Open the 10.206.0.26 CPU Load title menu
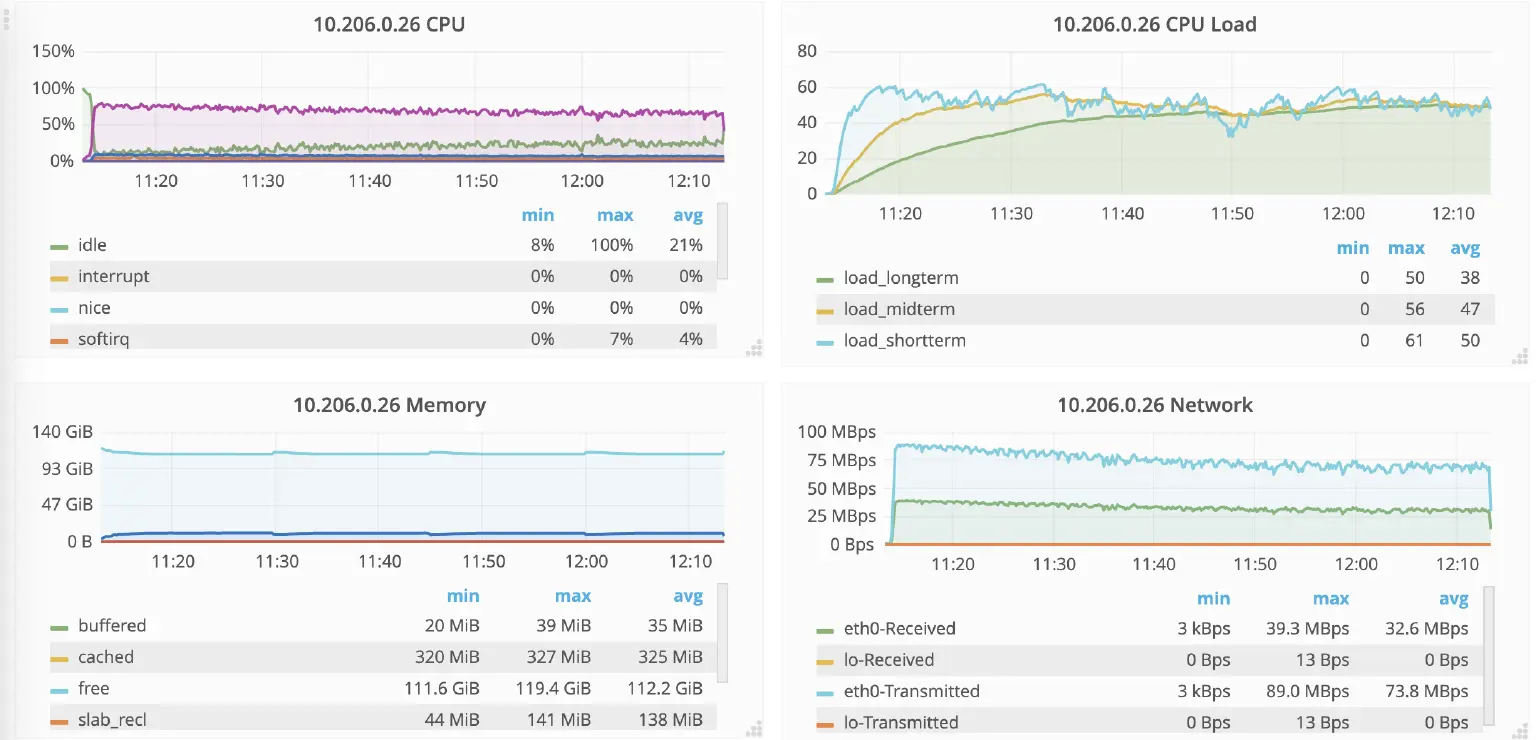The image size is (1536, 740). (x=1154, y=25)
